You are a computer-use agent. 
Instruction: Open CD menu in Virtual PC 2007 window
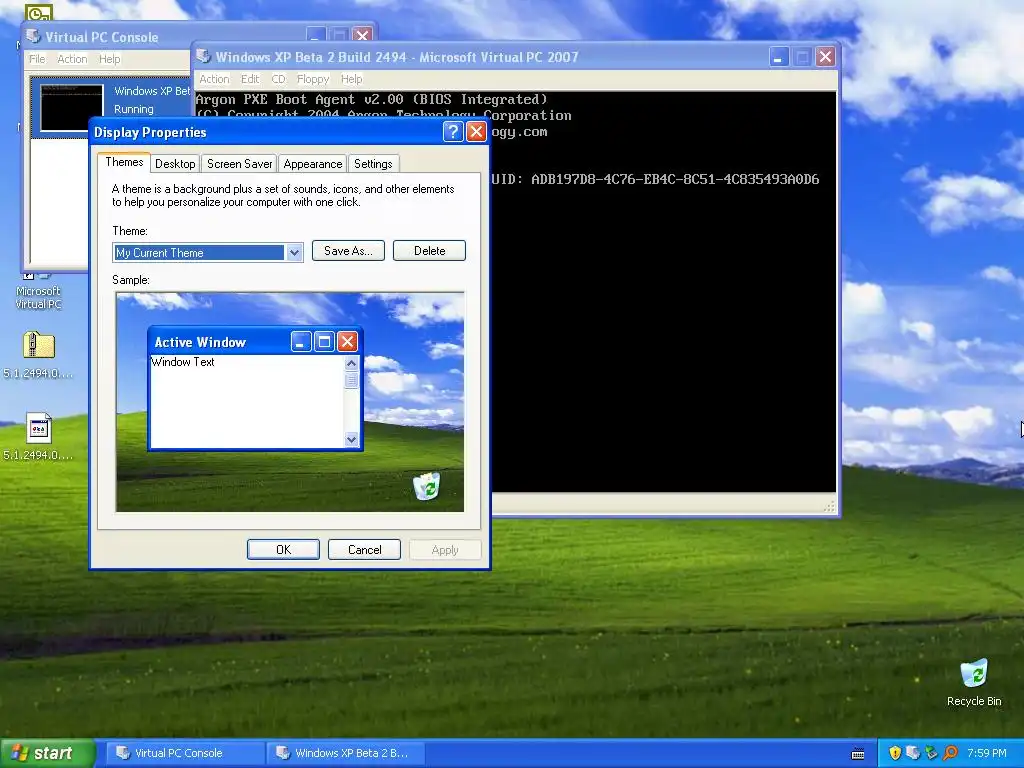[278, 79]
